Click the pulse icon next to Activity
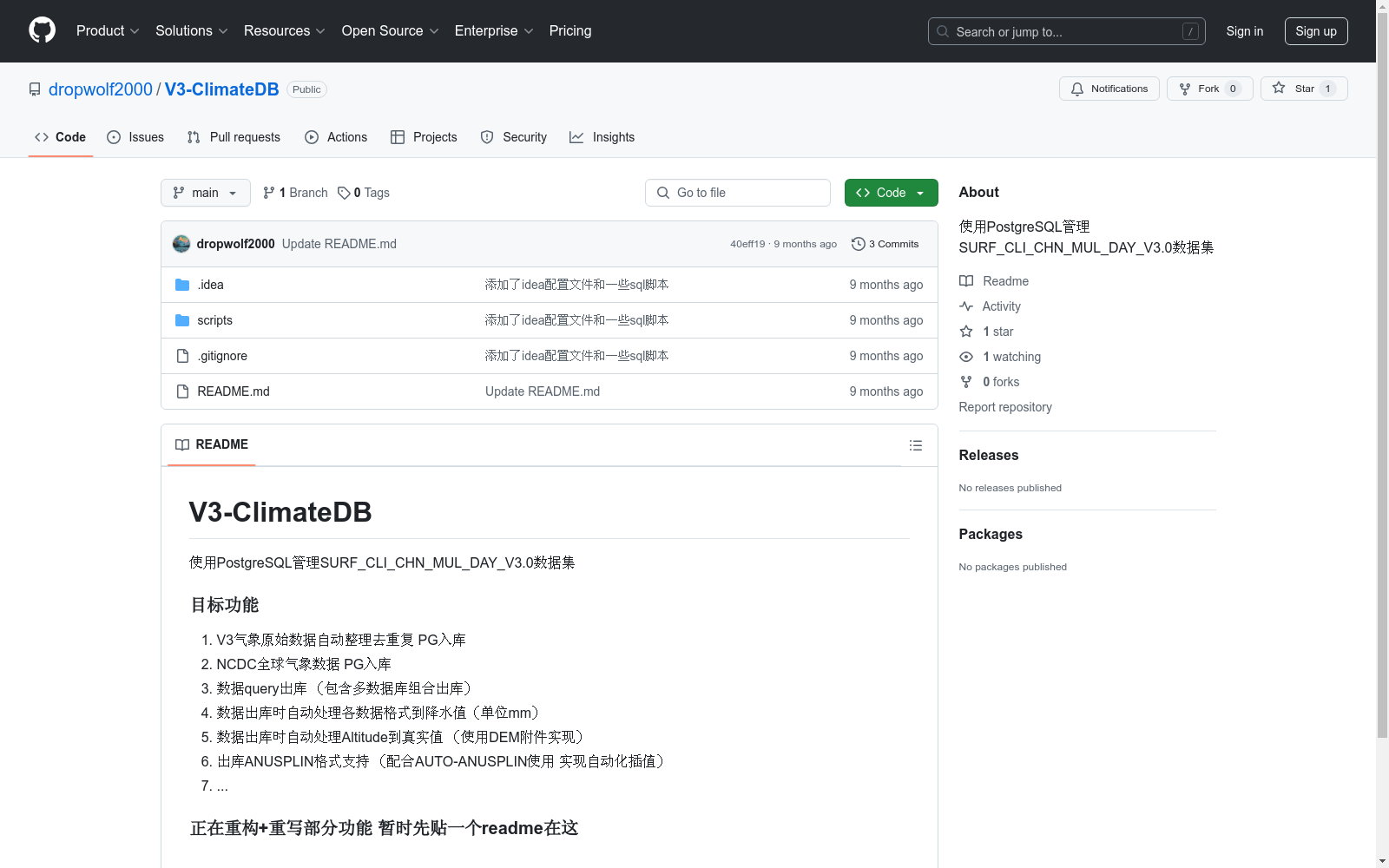Viewport: 1389px width, 868px height. 966,306
